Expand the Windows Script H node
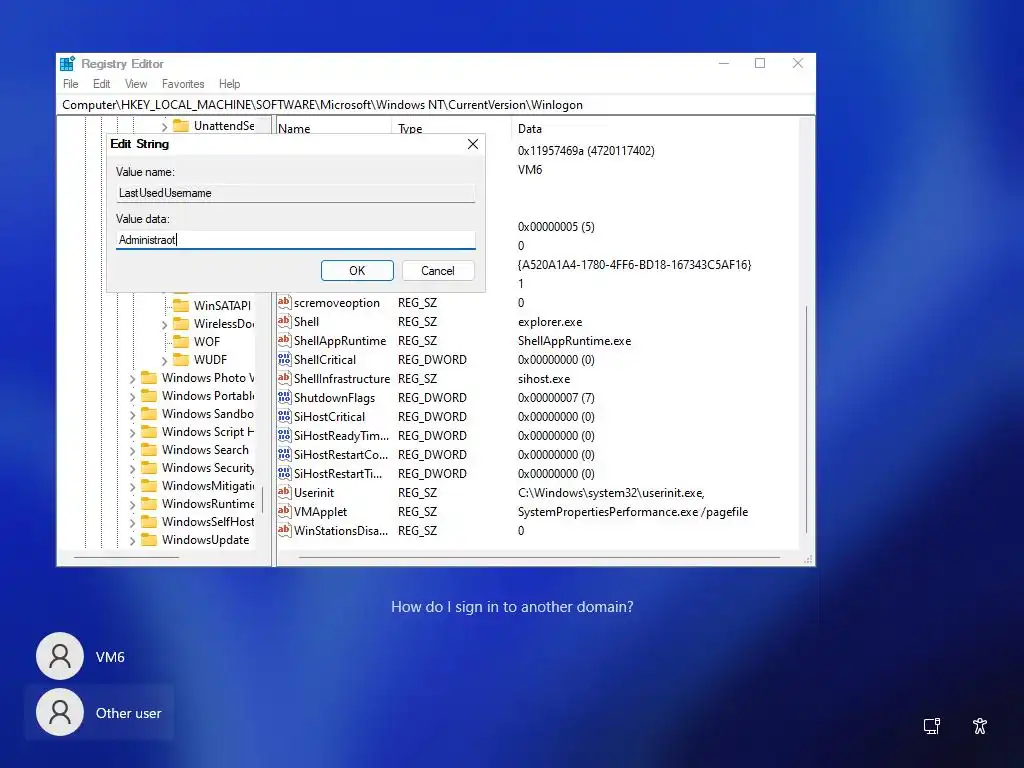 (x=133, y=432)
